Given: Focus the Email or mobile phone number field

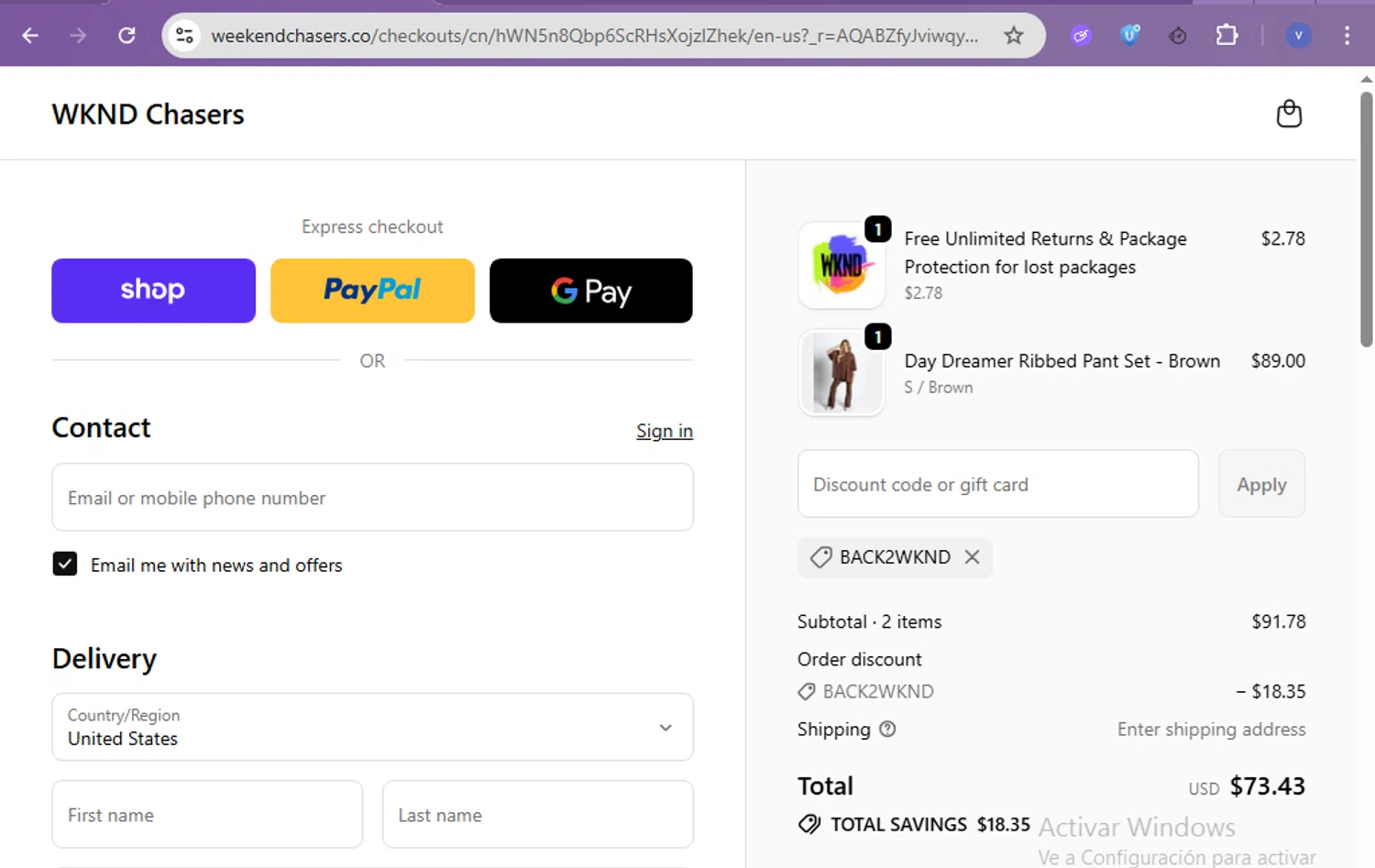Looking at the screenshot, I should coord(372,498).
